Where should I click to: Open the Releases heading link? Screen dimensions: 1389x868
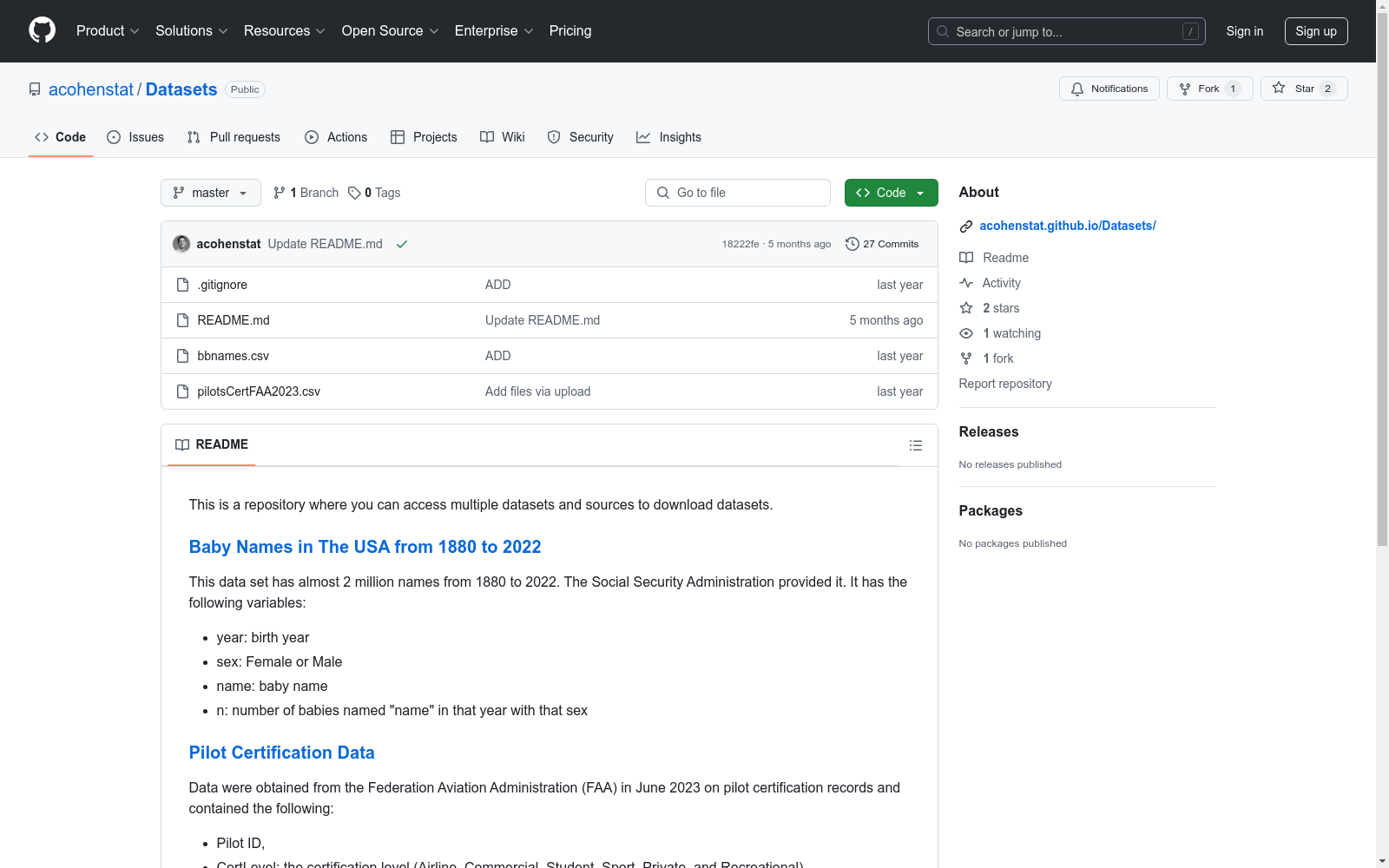989,431
